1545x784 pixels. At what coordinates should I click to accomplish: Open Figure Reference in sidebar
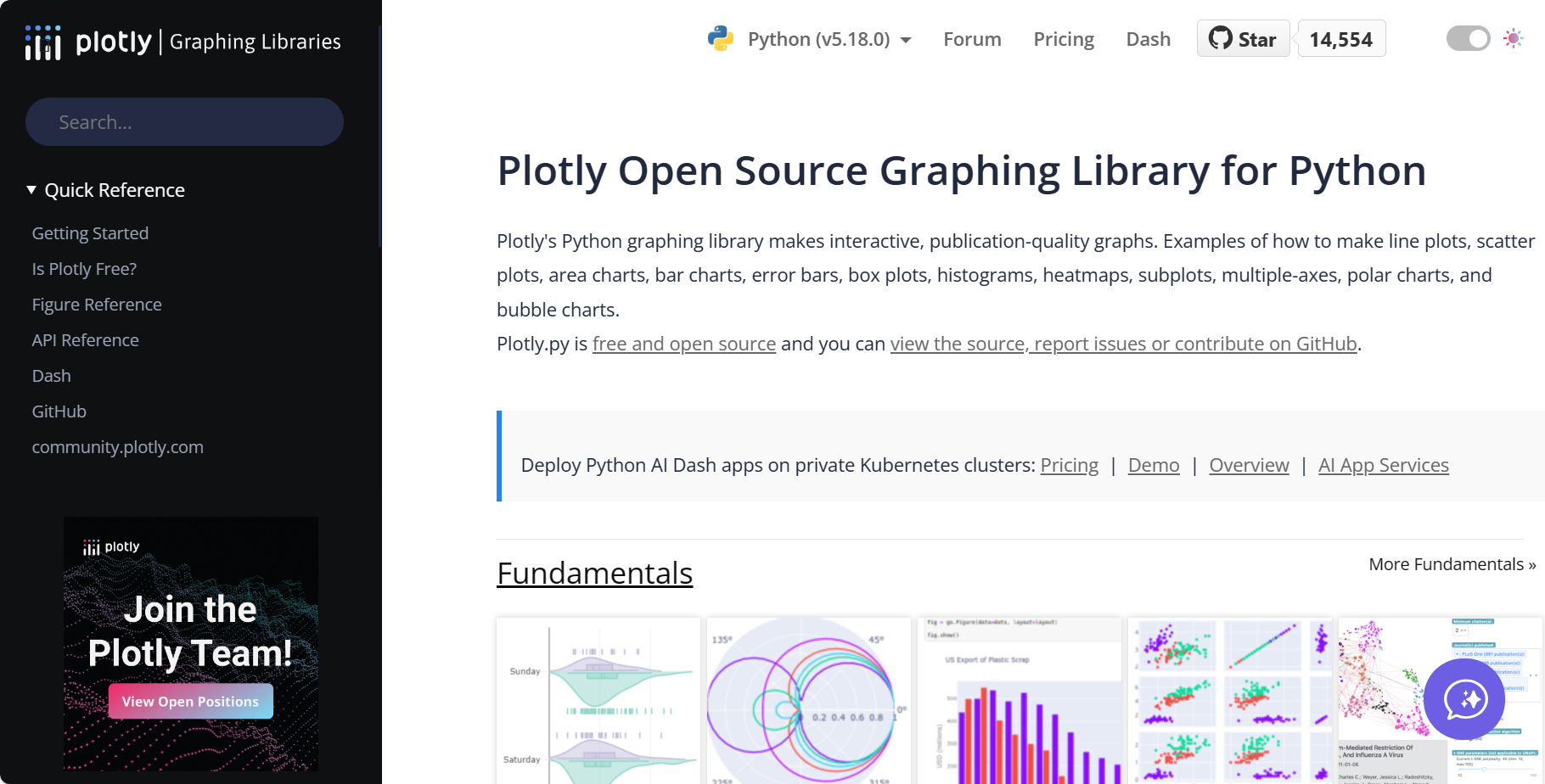pos(97,305)
